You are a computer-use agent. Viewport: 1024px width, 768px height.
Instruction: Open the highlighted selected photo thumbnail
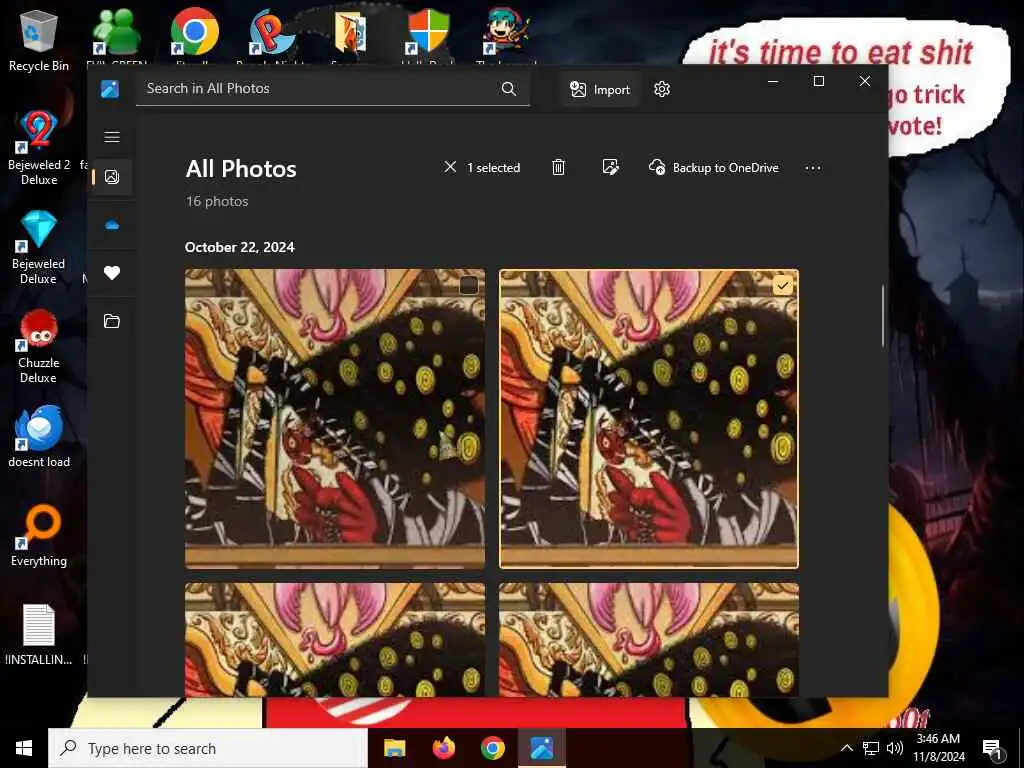click(x=649, y=419)
